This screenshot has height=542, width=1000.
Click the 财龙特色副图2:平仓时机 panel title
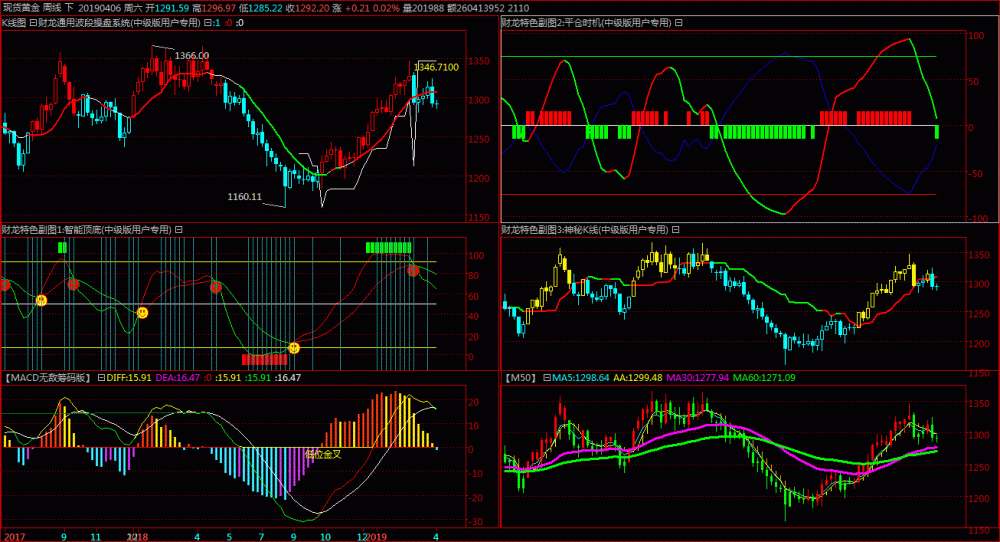coord(586,23)
